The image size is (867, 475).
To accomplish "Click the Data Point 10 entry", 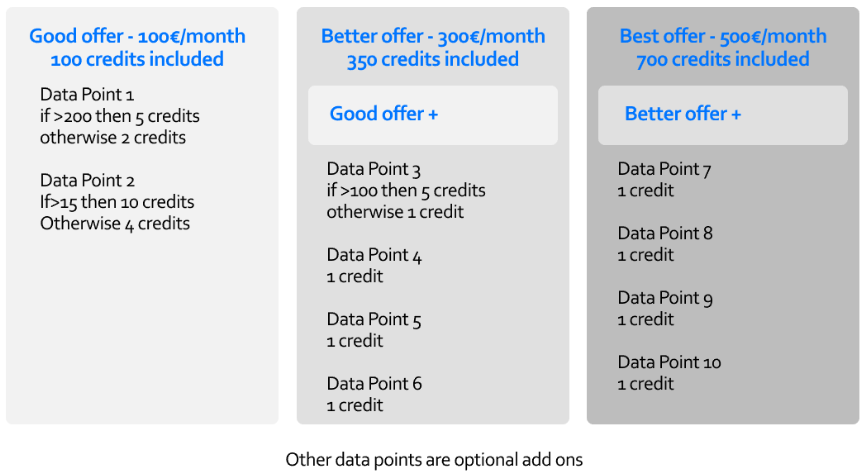I will coord(669,362).
